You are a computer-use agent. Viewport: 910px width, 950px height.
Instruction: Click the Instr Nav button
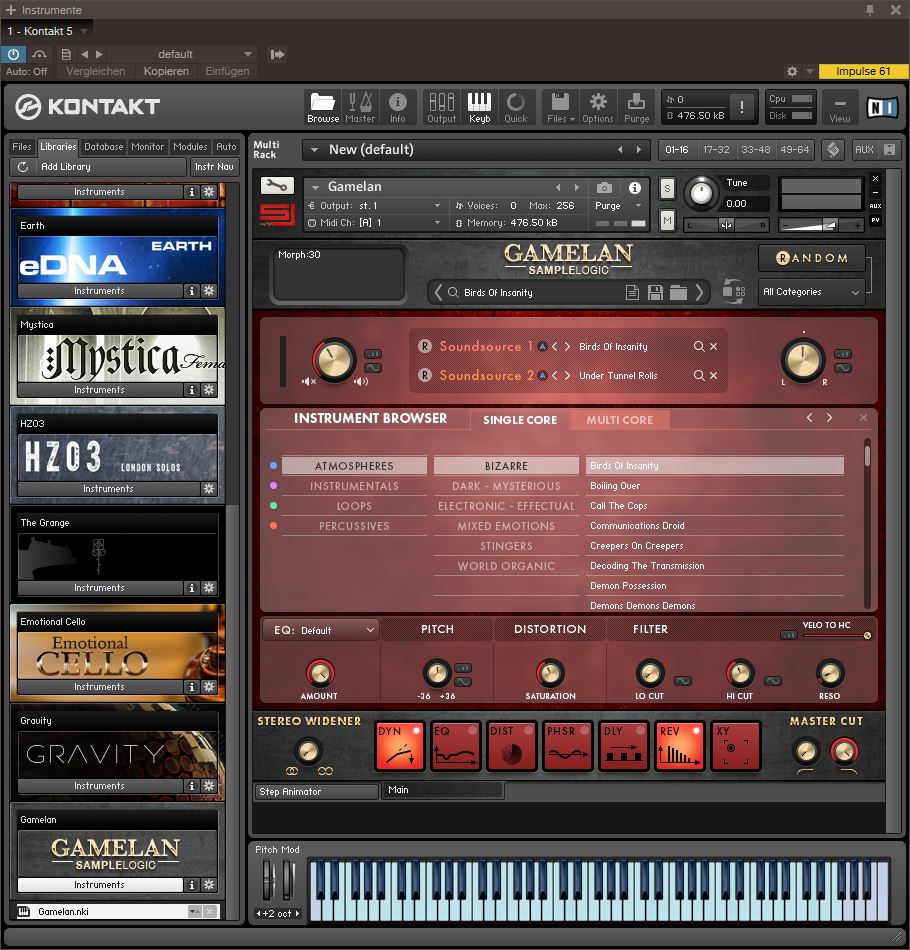point(214,167)
